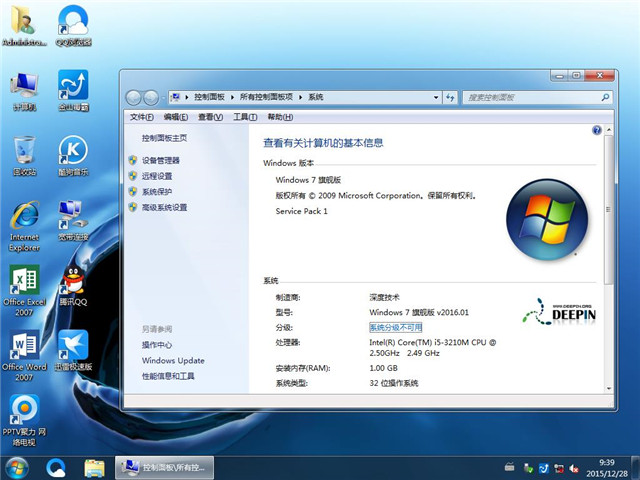Click the search magnifier icon in search box
This screenshot has width=640, height=480.
(x=605, y=97)
